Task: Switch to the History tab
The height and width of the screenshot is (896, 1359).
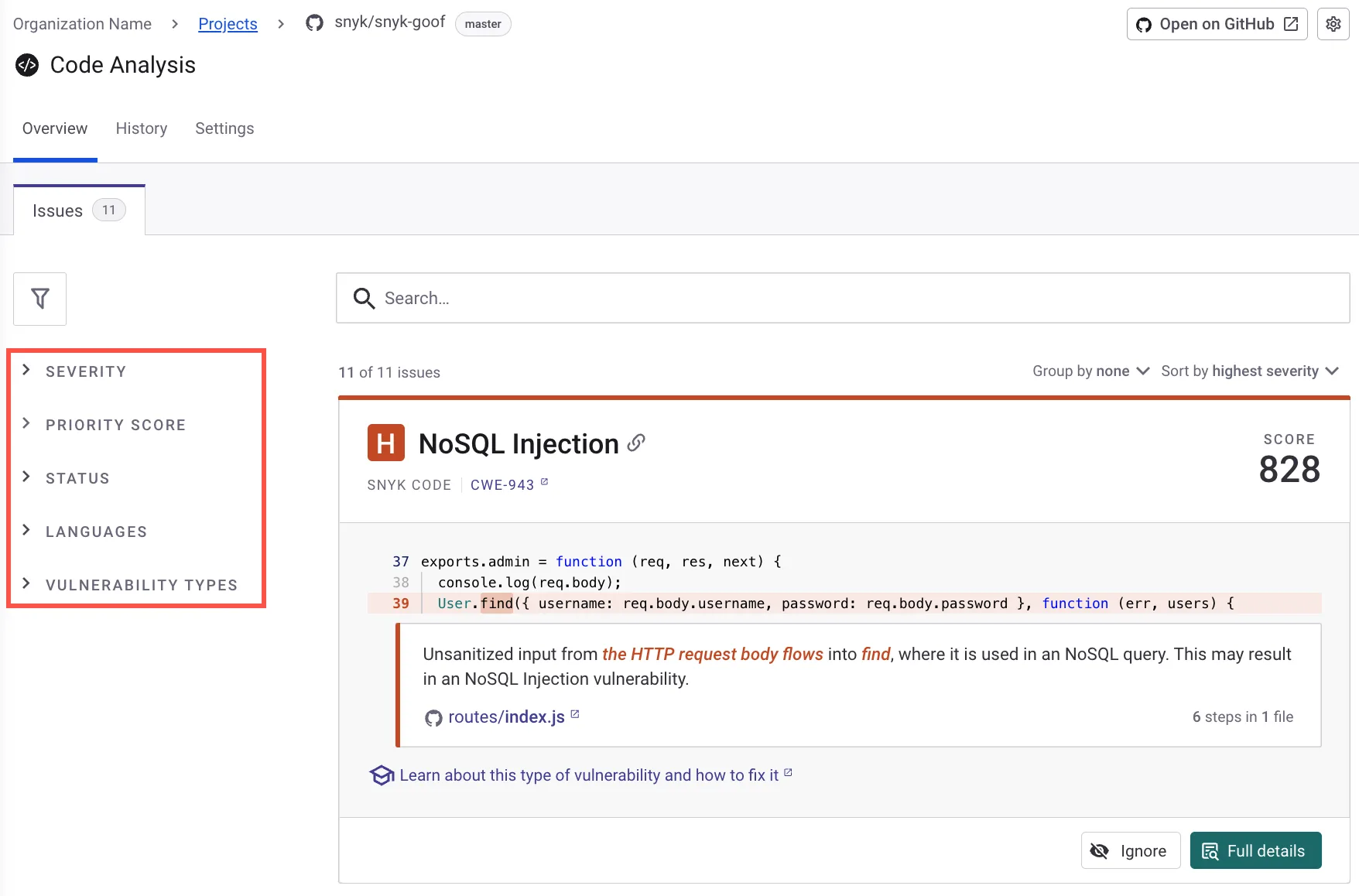Action: (x=141, y=128)
